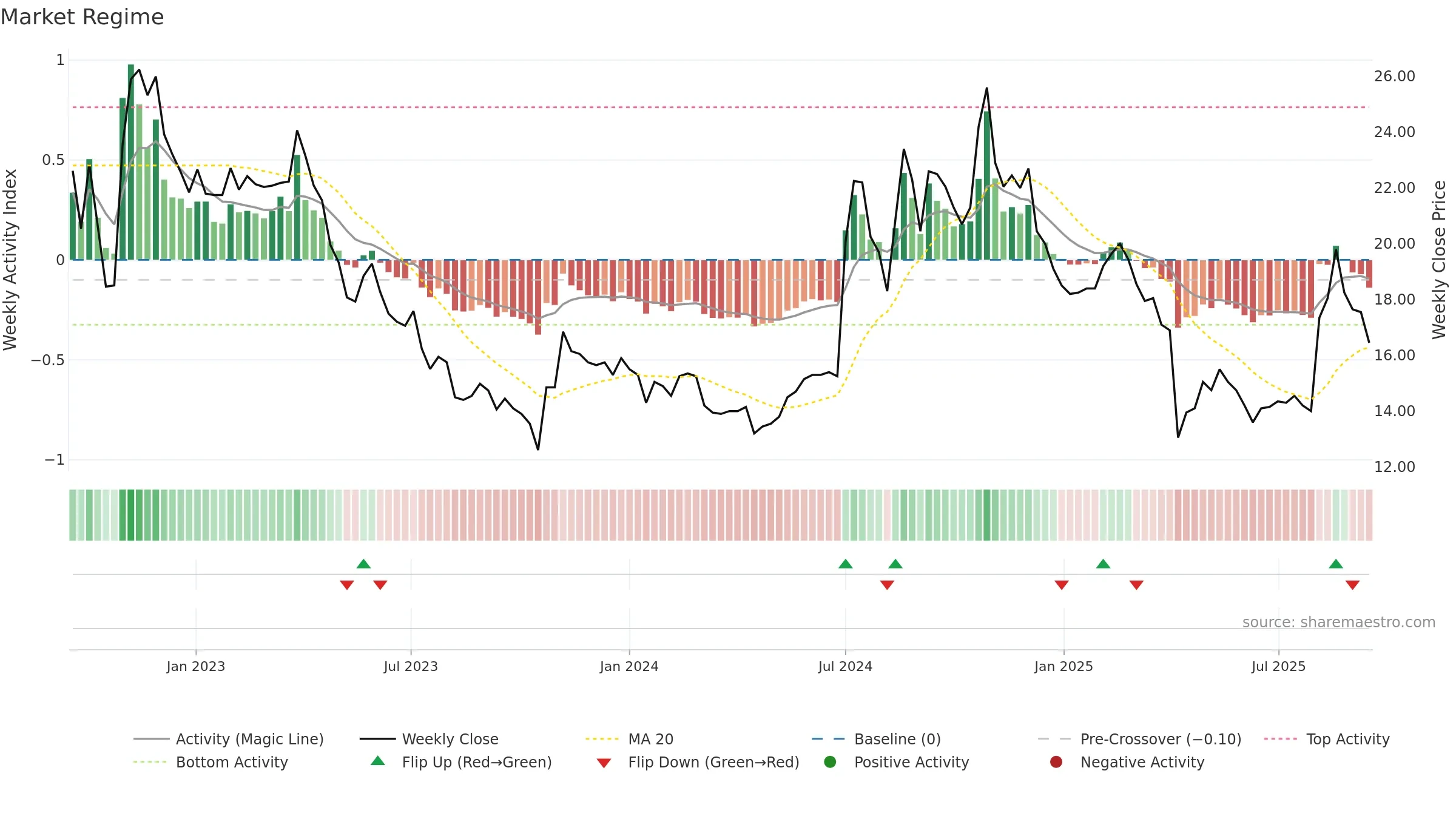Click the Jul 2023 axis label

pos(411,666)
